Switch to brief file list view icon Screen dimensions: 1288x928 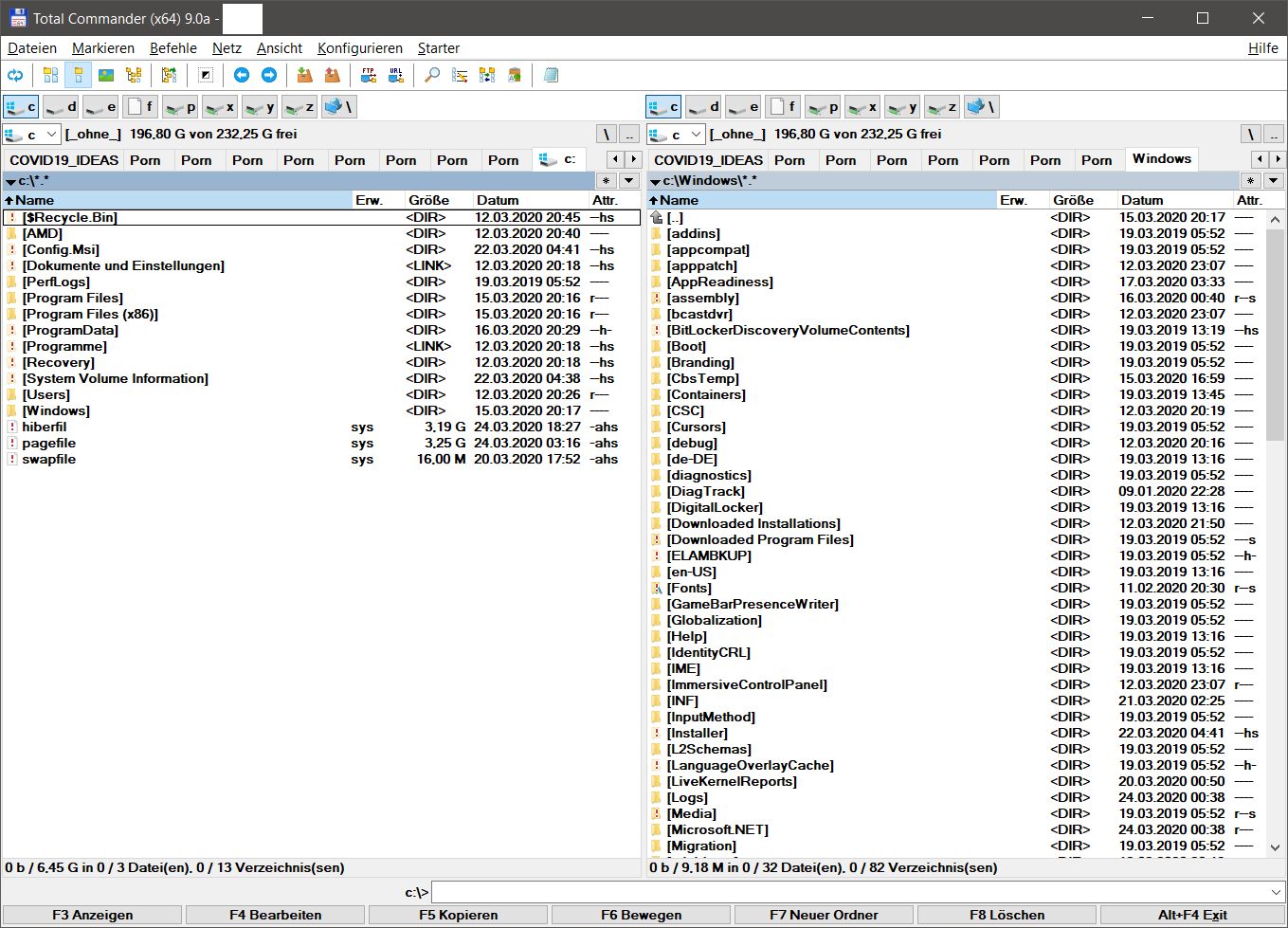[50, 75]
